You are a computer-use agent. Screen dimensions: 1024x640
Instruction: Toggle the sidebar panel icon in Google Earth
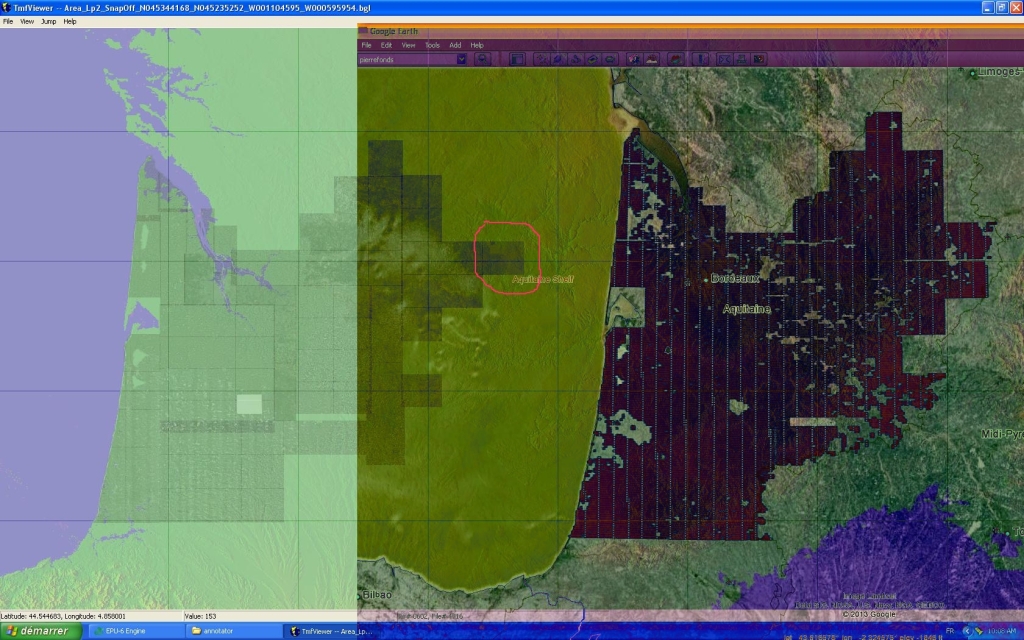(x=517, y=59)
